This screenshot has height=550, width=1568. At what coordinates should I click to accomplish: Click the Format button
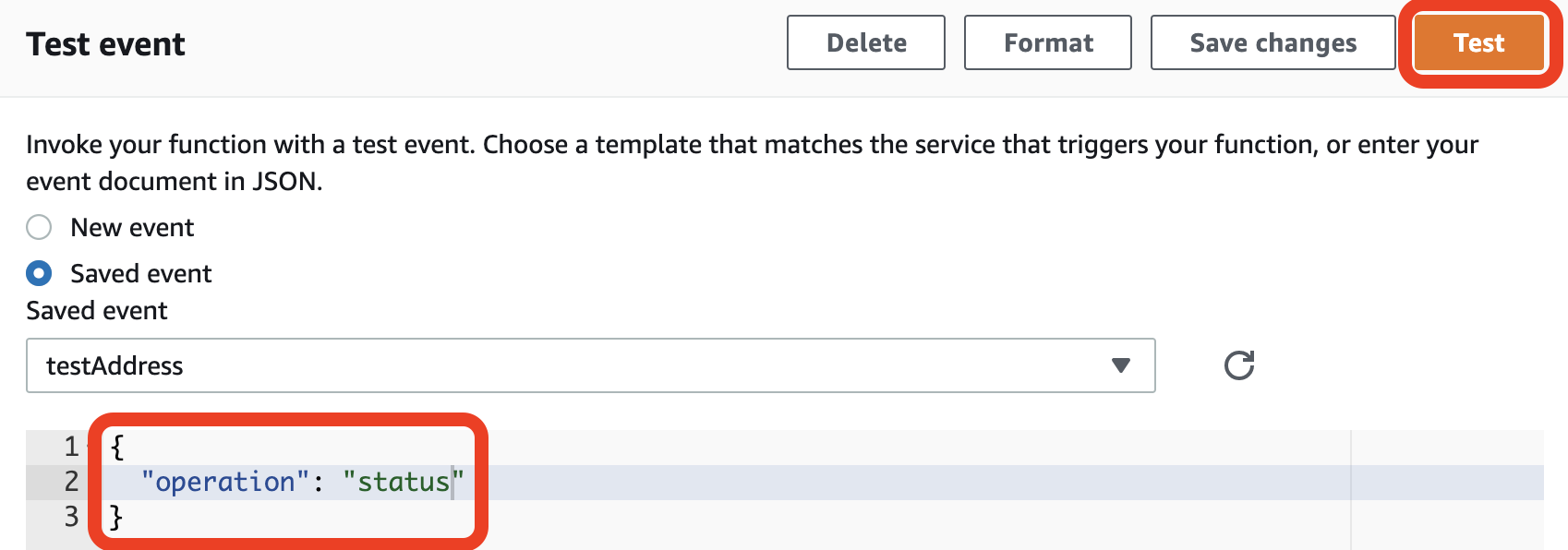pos(1048,42)
